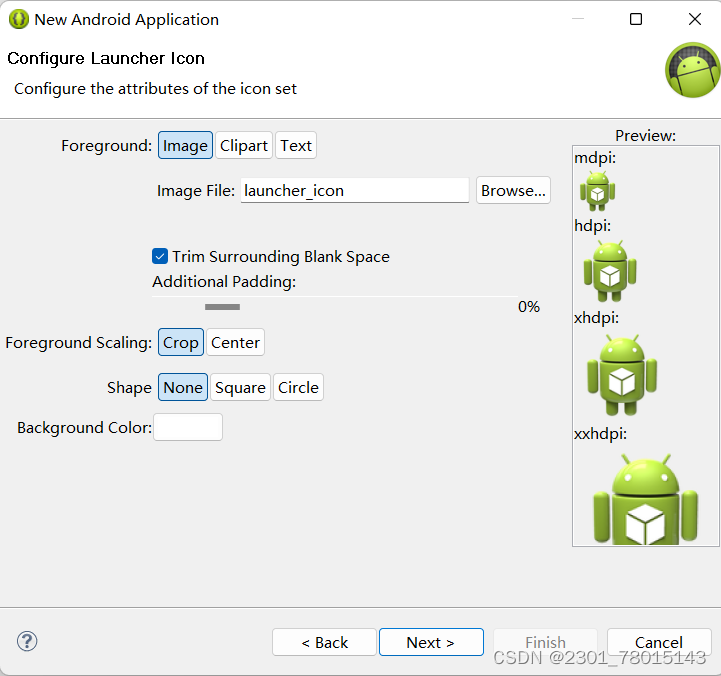Set shape to Square
This screenshot has height=676, width=721.
[240, 387]
